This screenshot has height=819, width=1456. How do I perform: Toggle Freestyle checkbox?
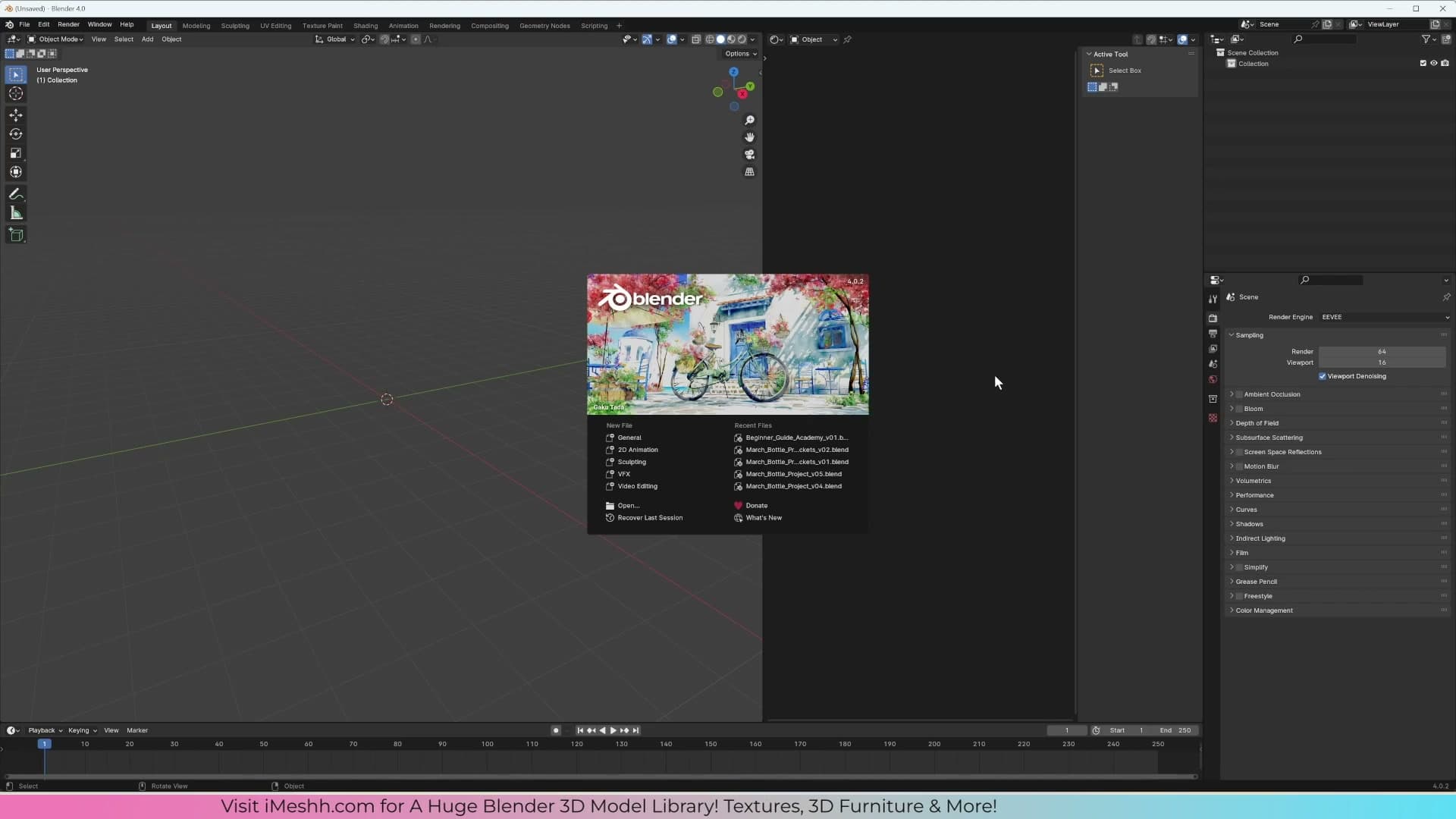1239,596
